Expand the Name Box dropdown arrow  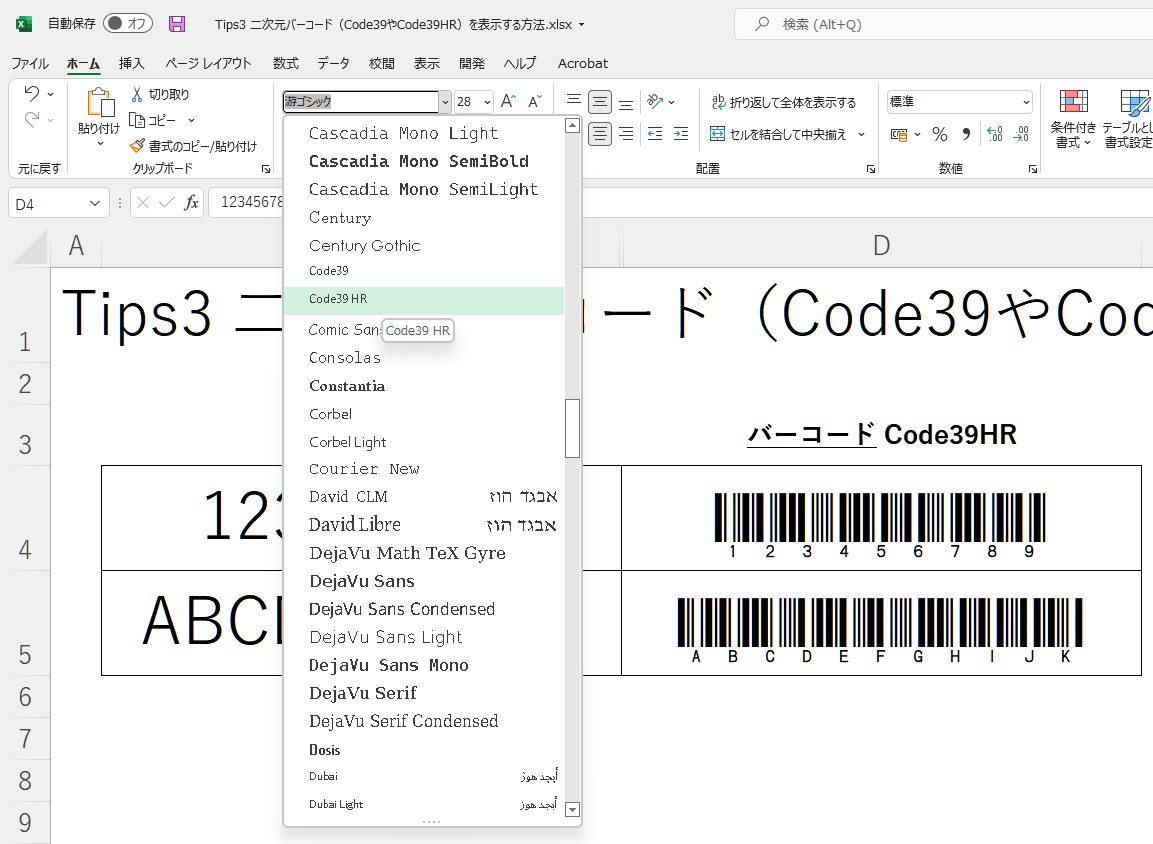pos(96,203)
